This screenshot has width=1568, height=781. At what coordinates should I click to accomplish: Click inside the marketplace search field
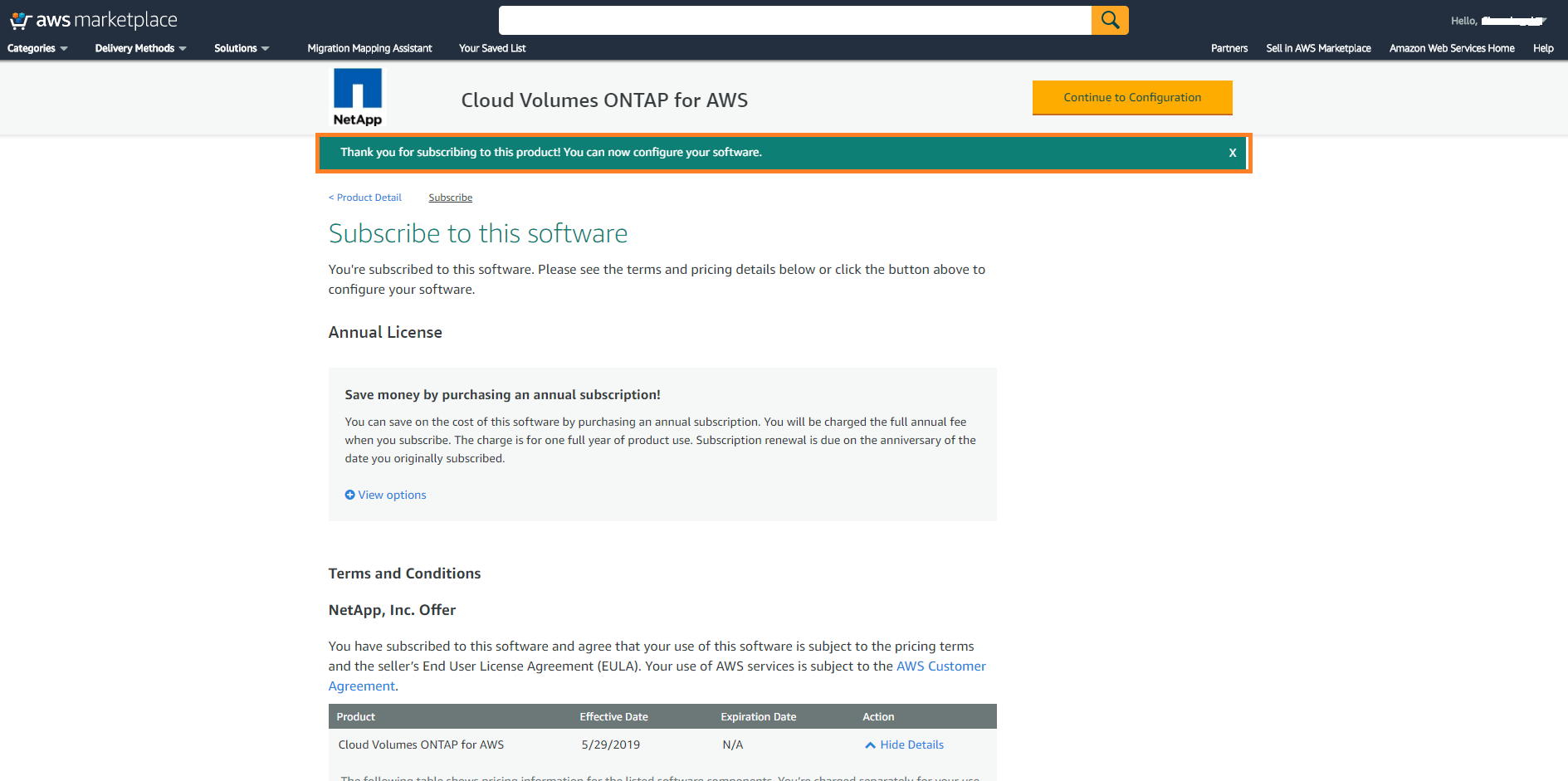794,20
